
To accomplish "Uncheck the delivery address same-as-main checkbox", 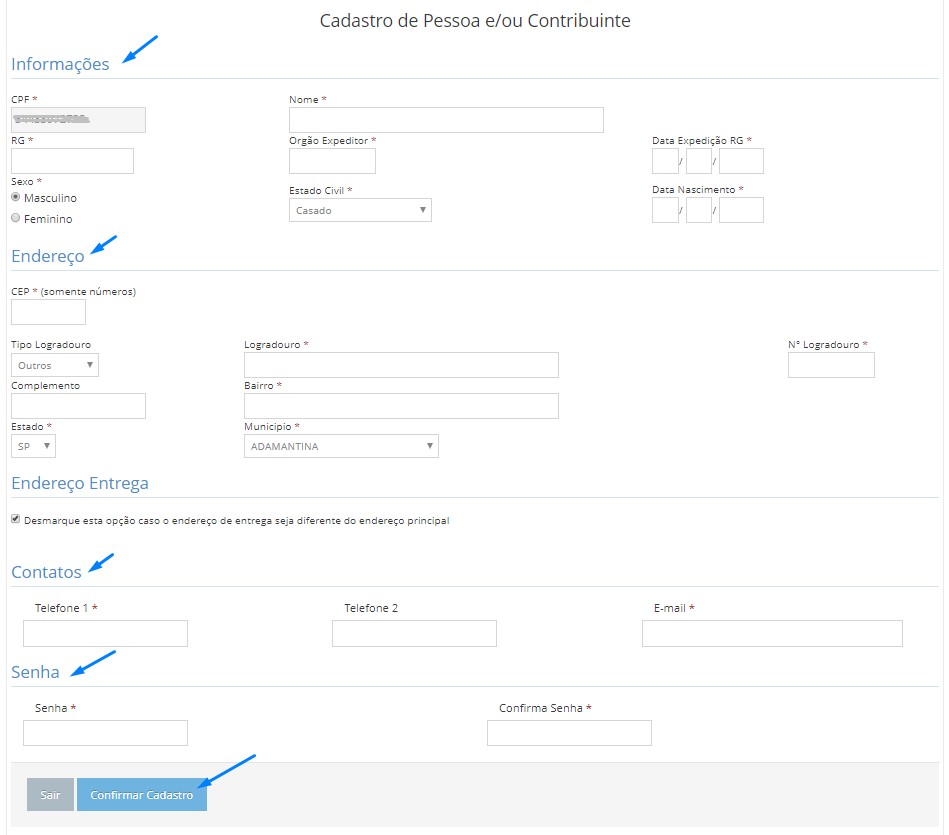I will click(16, 520).
